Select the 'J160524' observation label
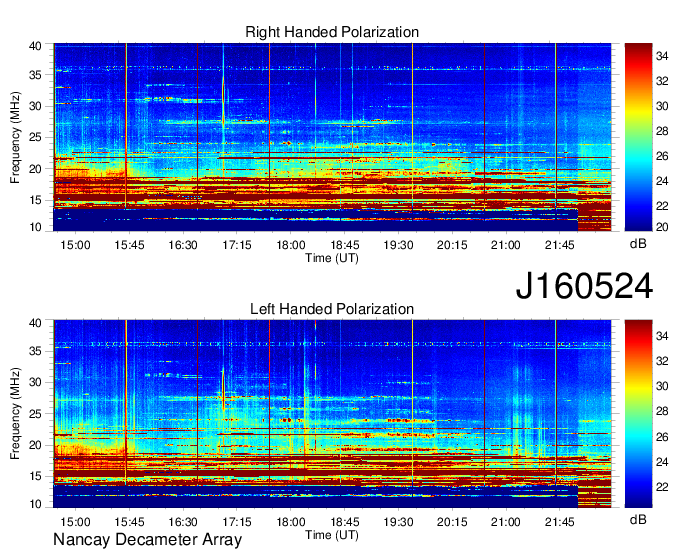The height and width of the screenshot is (552, 680). point(584,286)
